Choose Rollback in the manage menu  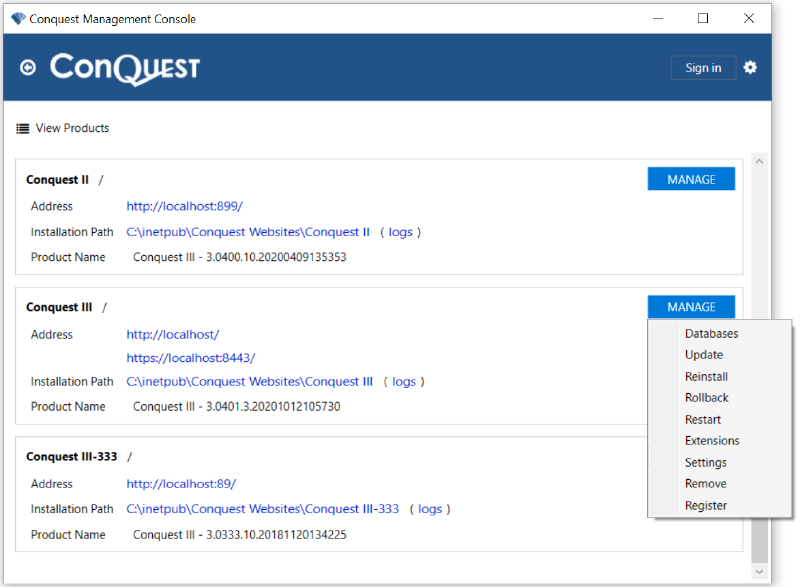(706, 398)
